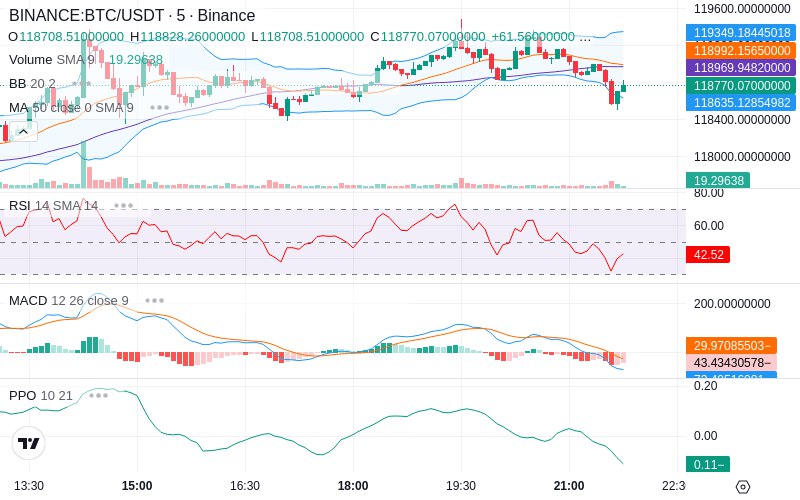This screenshot has width=800, height=500.
Task: Click the 18:00 time axis label
Action: 353,486
